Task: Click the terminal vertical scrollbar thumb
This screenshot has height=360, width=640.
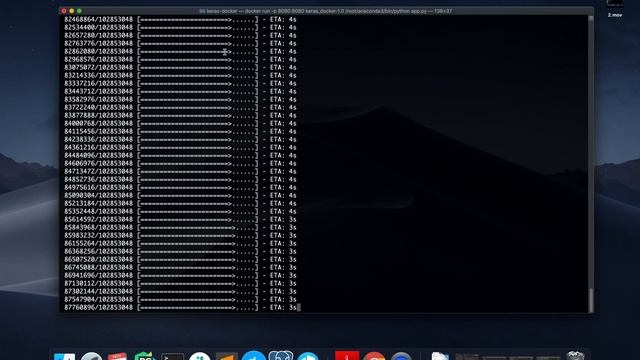Action: (x=591, y=300)
